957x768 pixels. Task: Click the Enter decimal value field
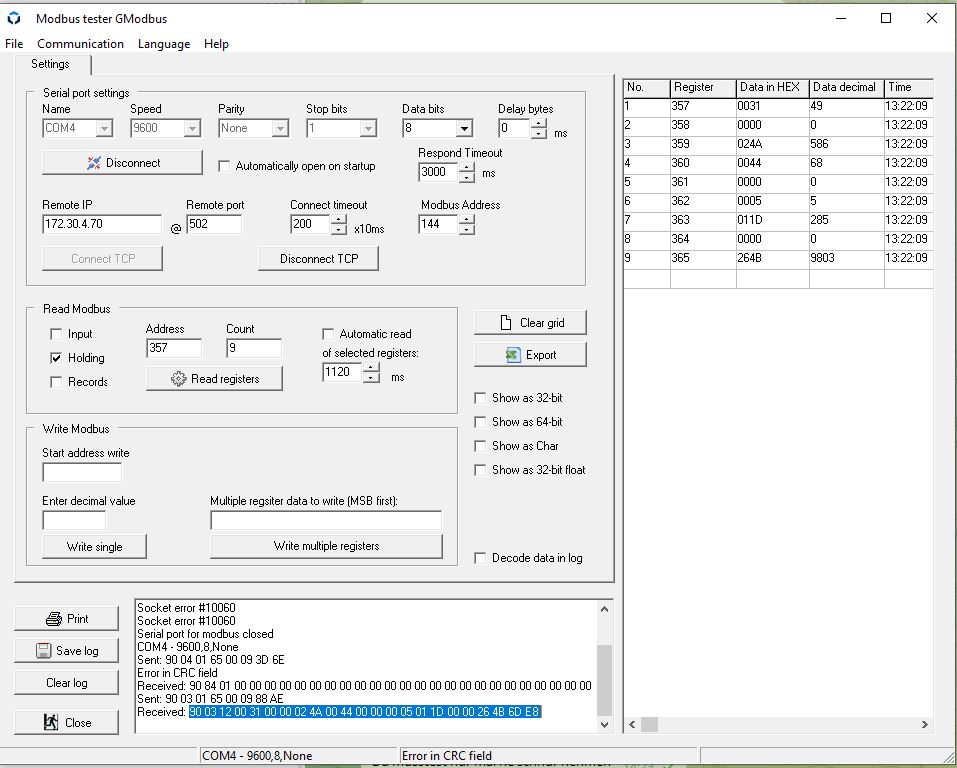click(x=74, y=520)
